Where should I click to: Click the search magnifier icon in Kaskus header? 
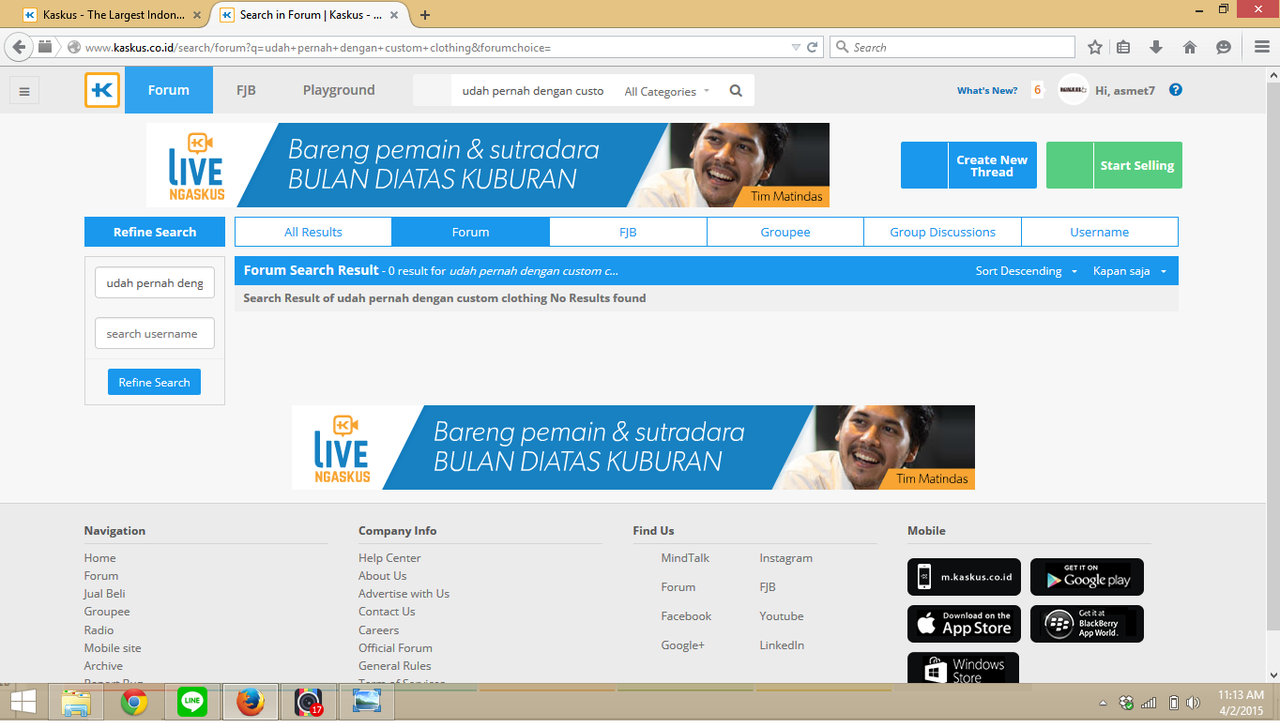(x=736, y=91)
